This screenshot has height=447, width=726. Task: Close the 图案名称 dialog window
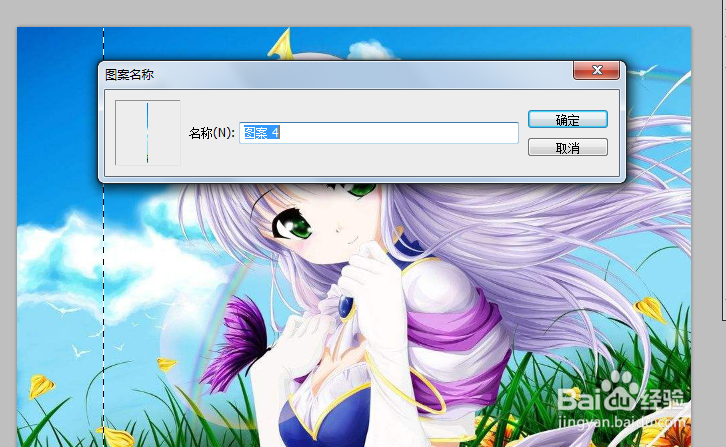(596, 70)
